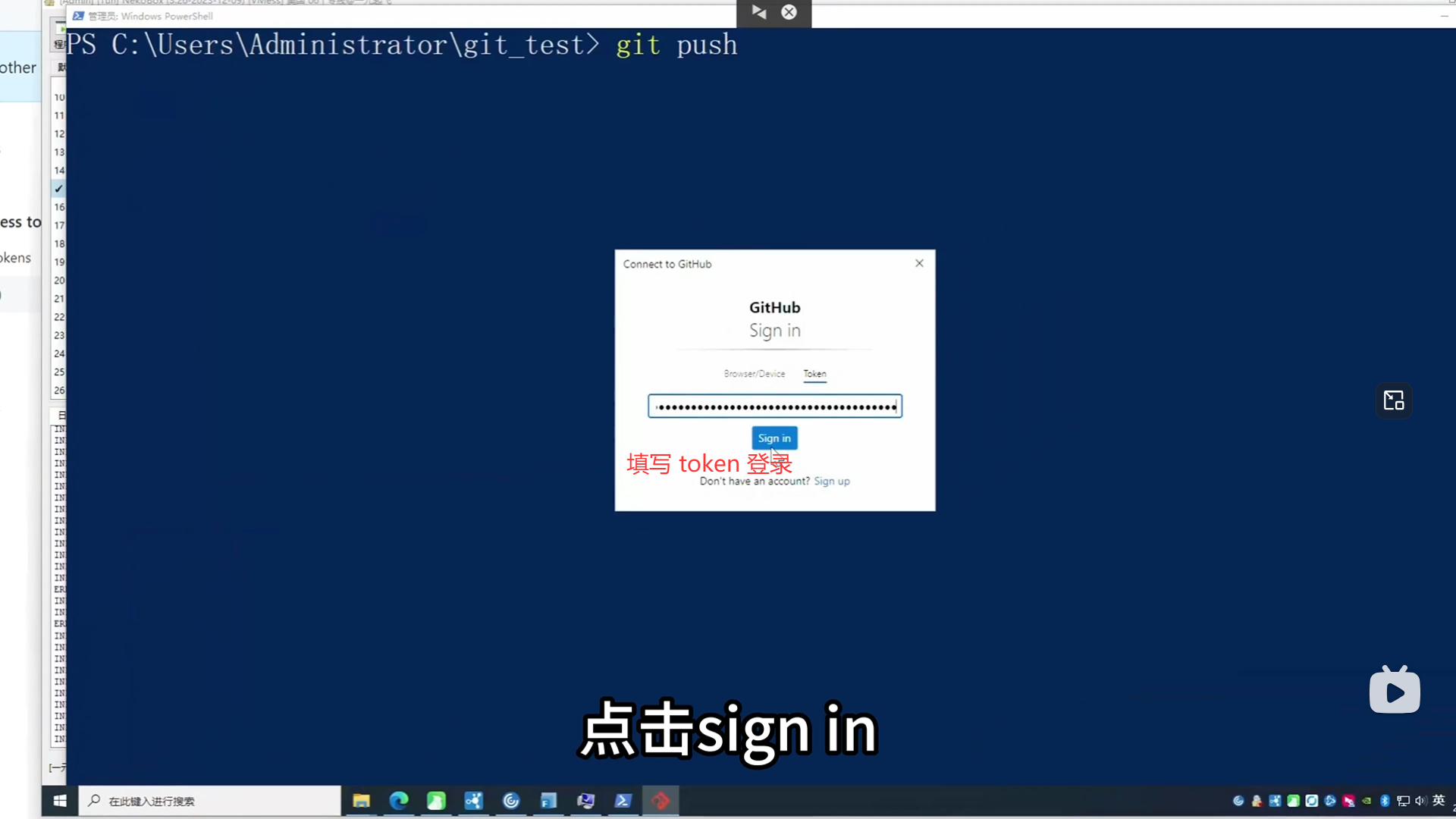Open the Sign up link
This screenshot has width=1456, height=819.
point(831,482)
